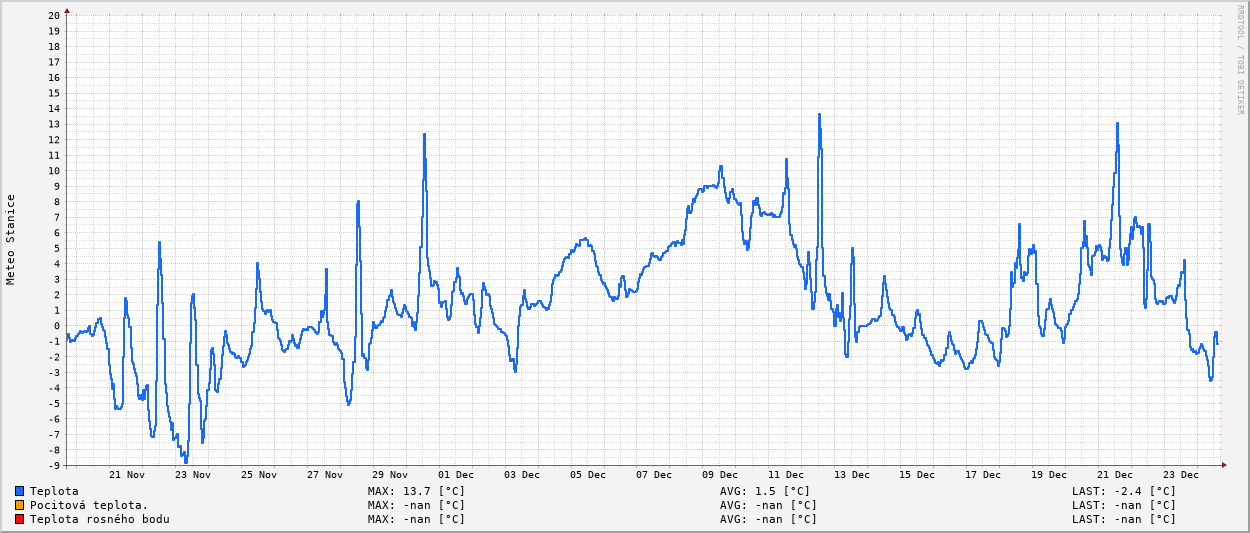Click the MAX: 13.7 [°C] value
1250x533 pixels.
click(x=416, y=491)
